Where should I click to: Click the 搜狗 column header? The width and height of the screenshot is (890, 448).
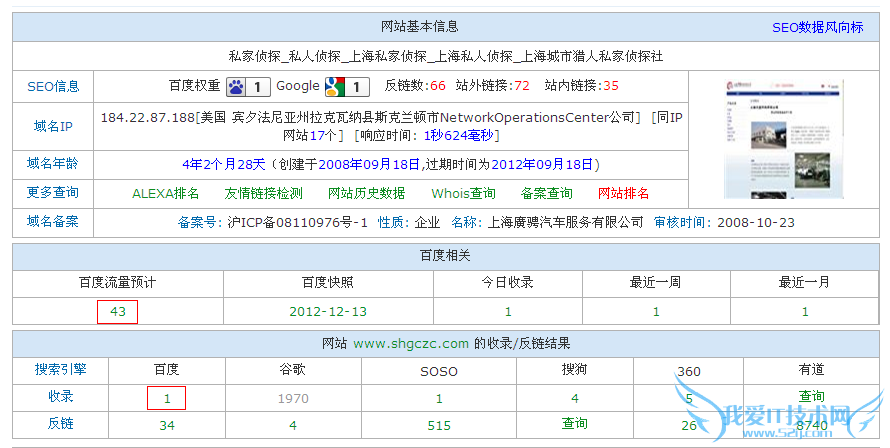(574, 370)
